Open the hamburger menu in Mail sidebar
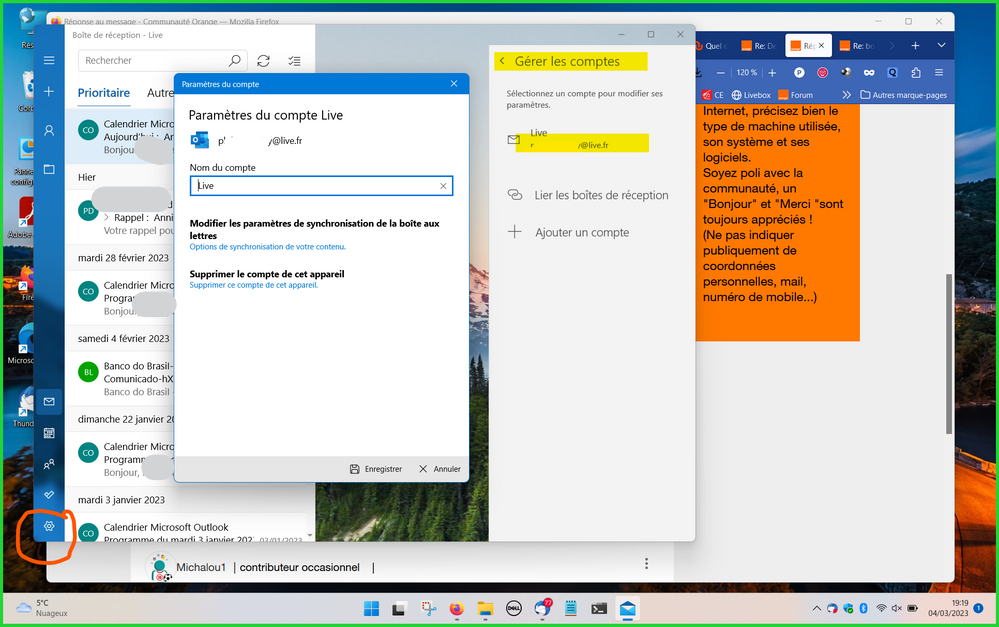This screenshot has width=999, height=627. (49, 61)
